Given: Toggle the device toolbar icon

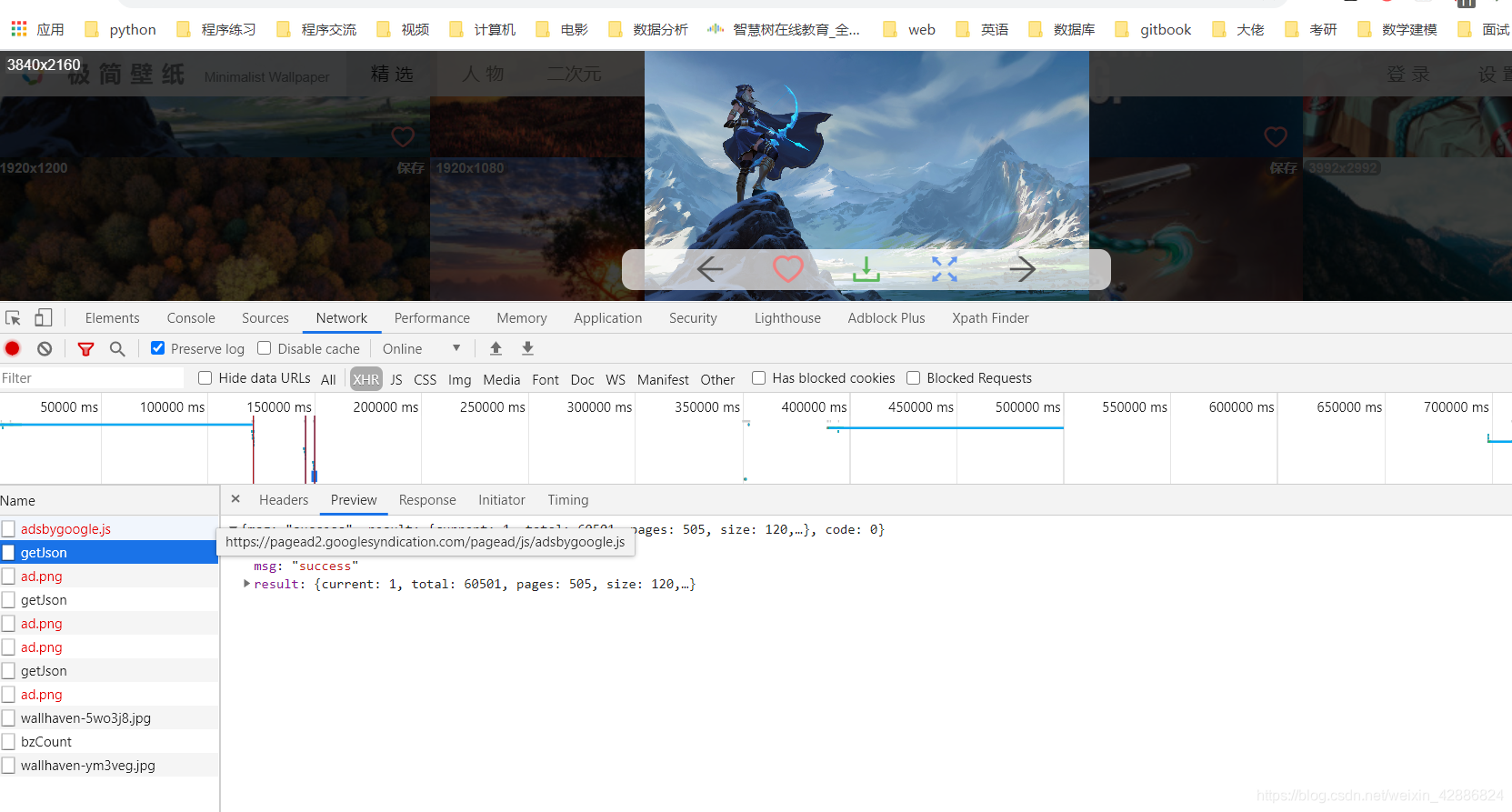Looking at the screenshot, I should (43, 318).
